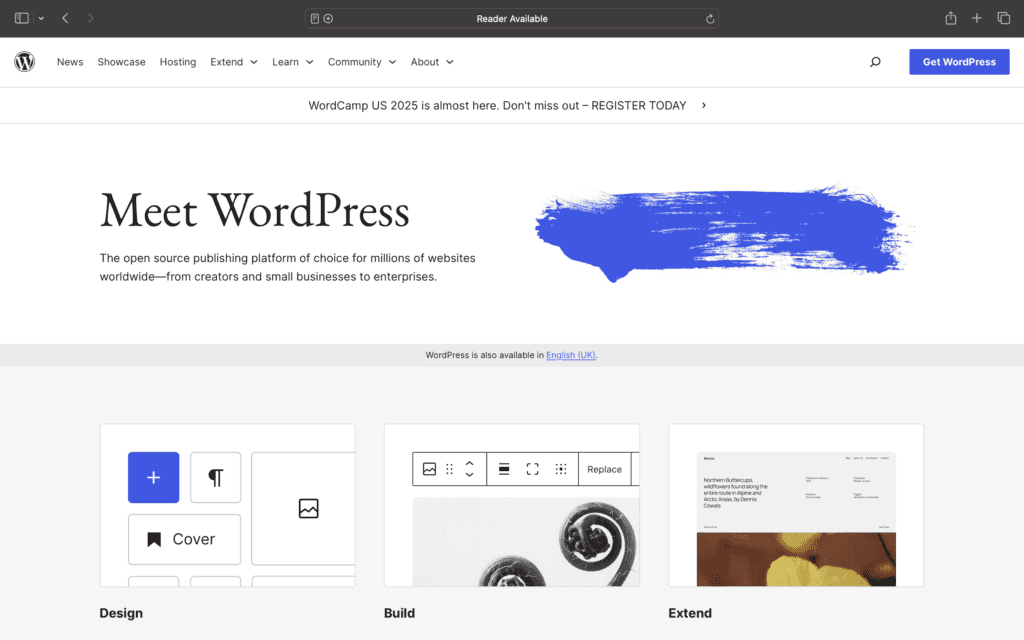This screenshot has width=1024, height=640.
Task: Follow the English (UK) link
Action: [571, 355]
